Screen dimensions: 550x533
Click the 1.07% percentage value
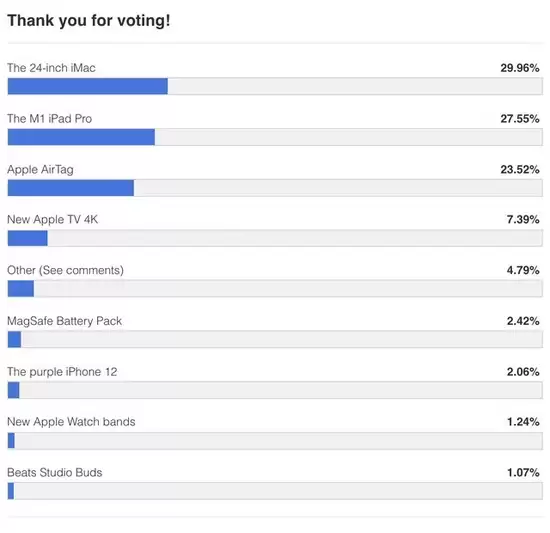point(523,472)
